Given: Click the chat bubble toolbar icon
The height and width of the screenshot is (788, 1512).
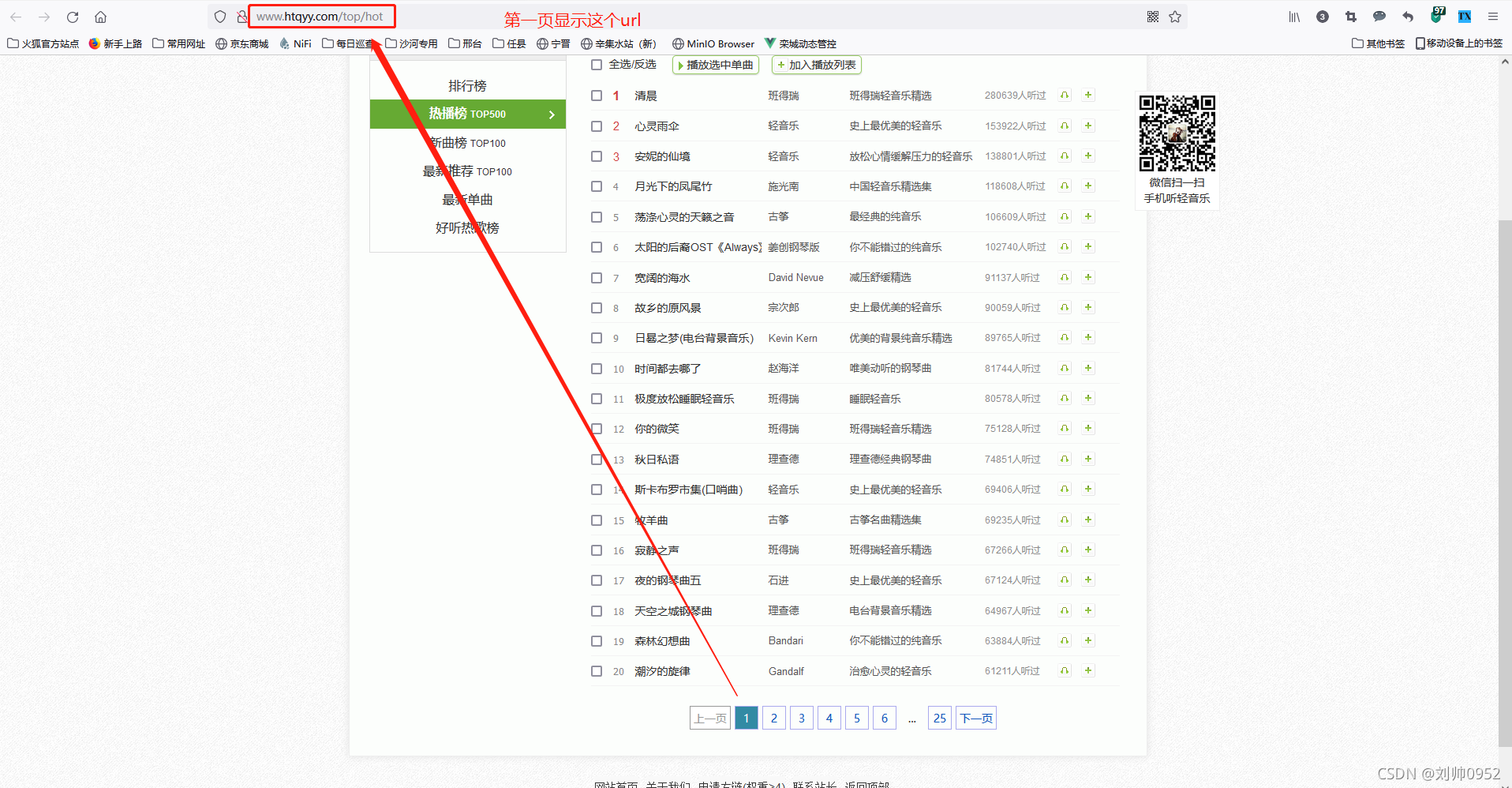Looking at the screenshot, I should coord(1379,17).
